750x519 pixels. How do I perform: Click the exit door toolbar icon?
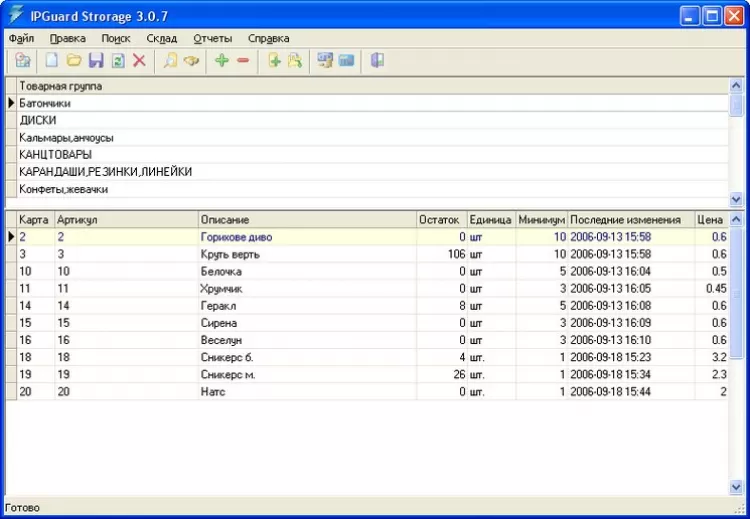click(x=377, y=61)
